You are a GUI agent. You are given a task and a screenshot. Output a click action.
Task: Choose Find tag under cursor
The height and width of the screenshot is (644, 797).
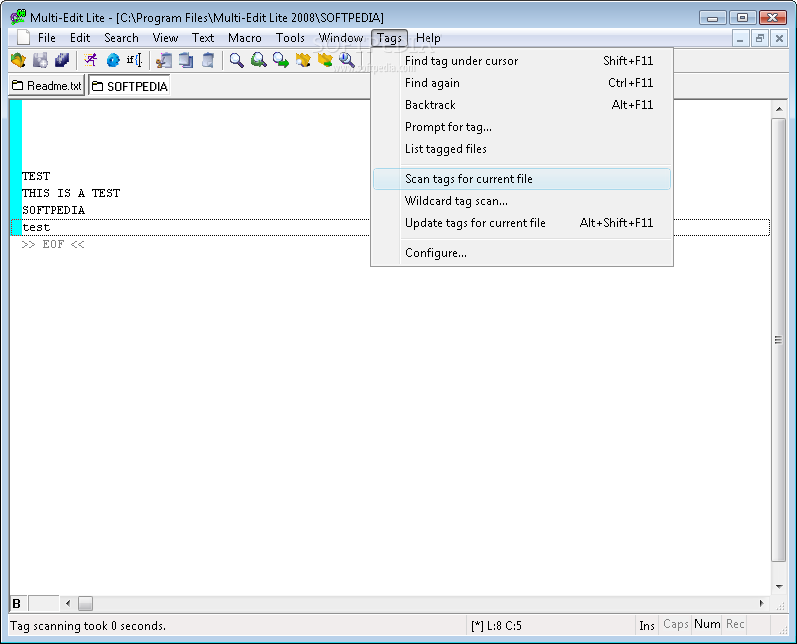[x=522, y=61]
